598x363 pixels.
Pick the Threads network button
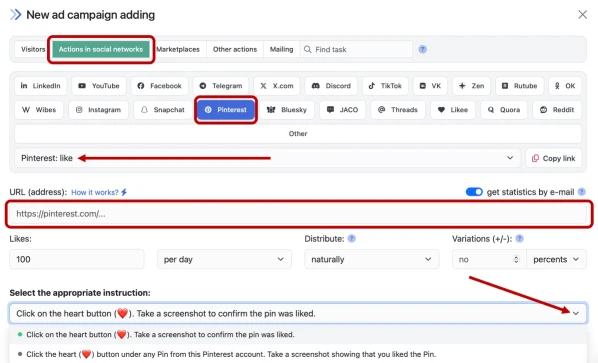[x=398, y=110]
